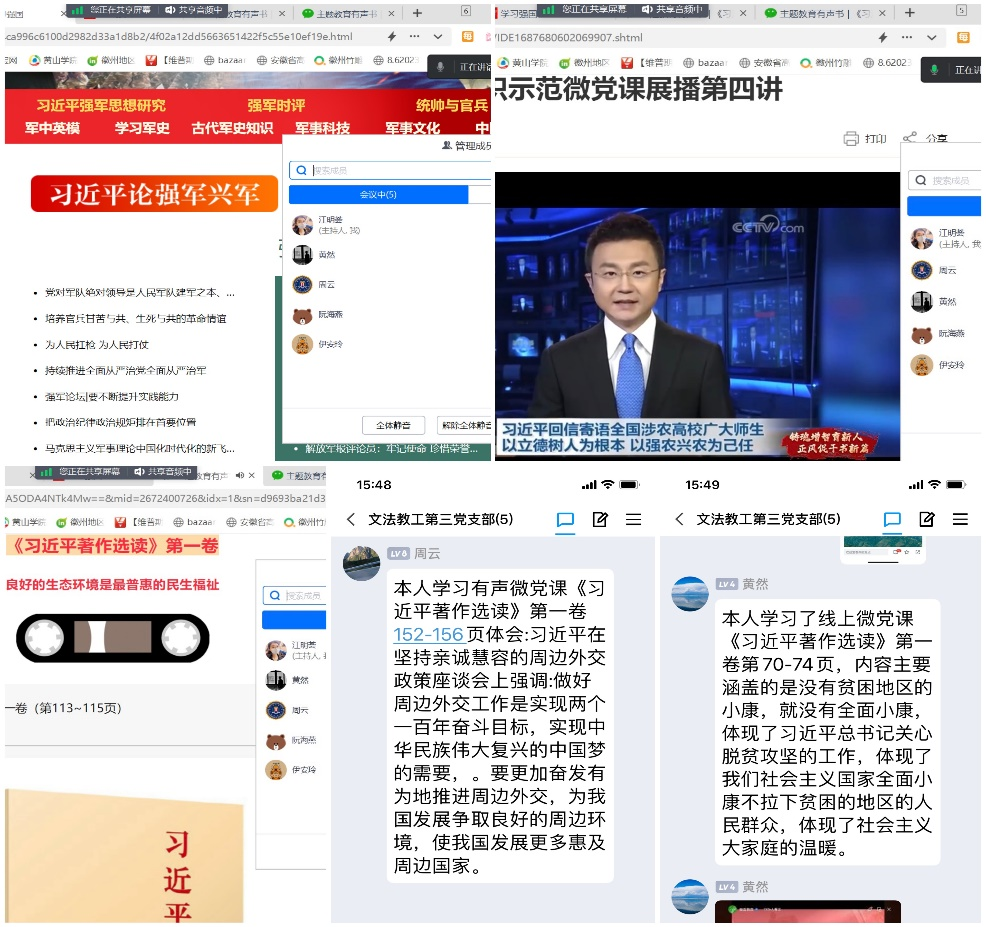
Task: Open 徽州地区 bookmark in top-left browser
Action: click(111, 60)
